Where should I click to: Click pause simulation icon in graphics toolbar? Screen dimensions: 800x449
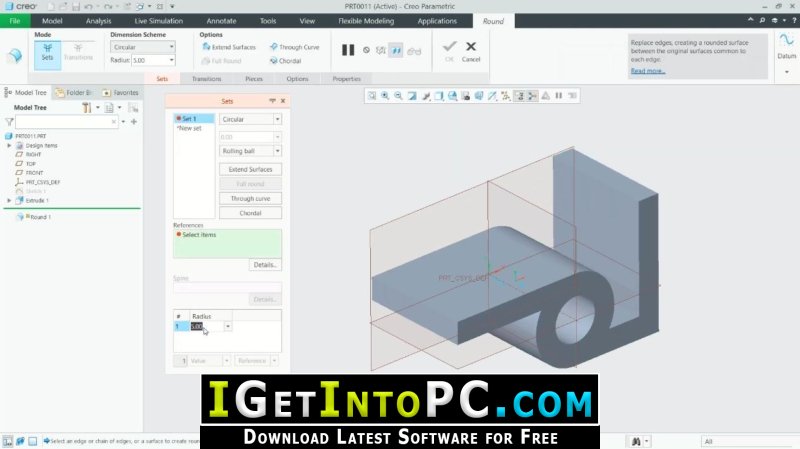pyautogui.click(x=559, y=96)
